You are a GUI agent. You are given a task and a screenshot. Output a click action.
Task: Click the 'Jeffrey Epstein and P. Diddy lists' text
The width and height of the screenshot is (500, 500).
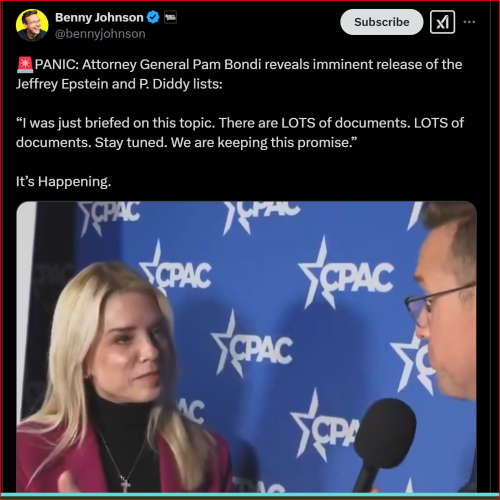[x=119, y=84]
